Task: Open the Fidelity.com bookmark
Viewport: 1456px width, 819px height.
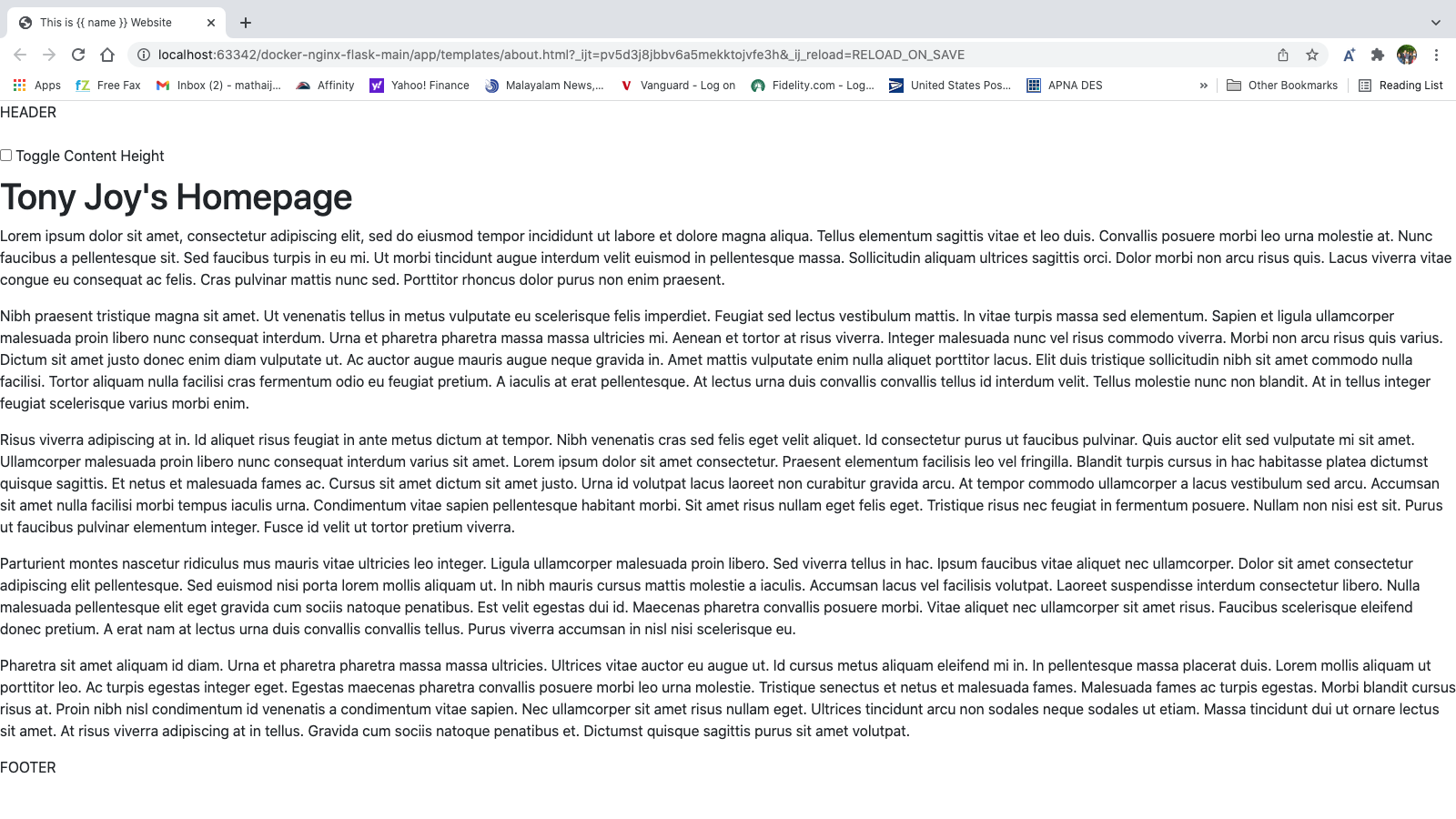Action: pos(813,86)
